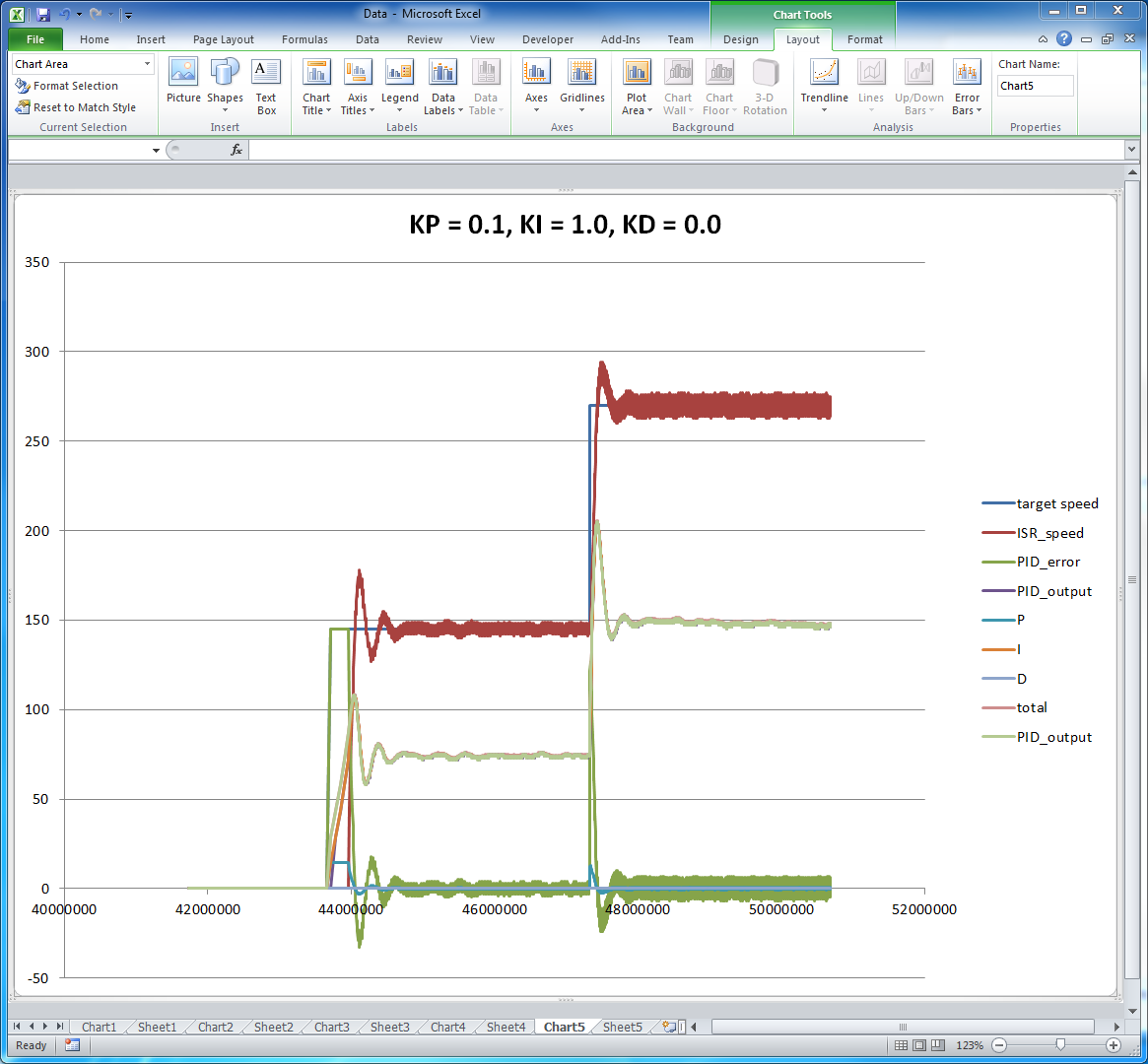Open Data Labels options

(x=443, y=87)
